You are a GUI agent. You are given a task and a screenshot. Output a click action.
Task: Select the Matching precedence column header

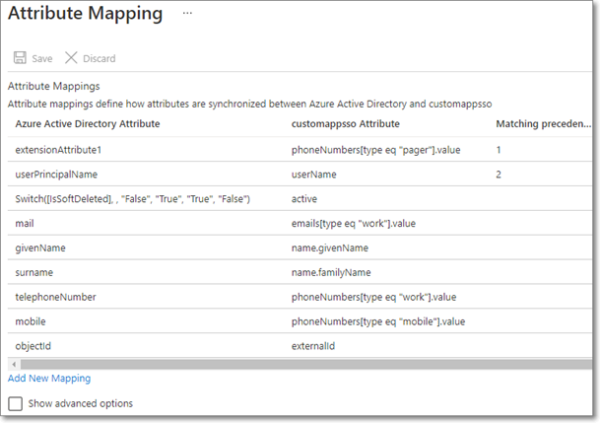(543, 124)
